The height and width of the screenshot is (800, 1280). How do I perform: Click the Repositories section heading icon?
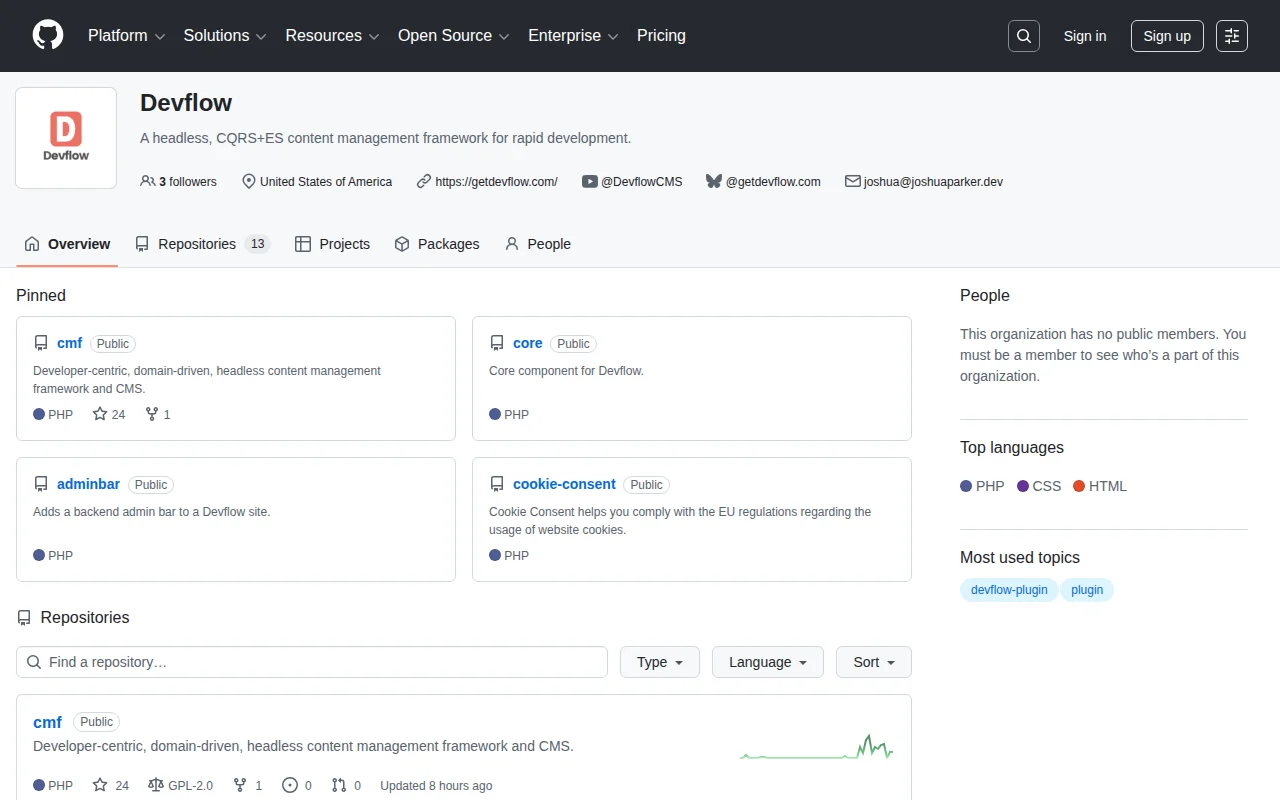coord(24,618)
